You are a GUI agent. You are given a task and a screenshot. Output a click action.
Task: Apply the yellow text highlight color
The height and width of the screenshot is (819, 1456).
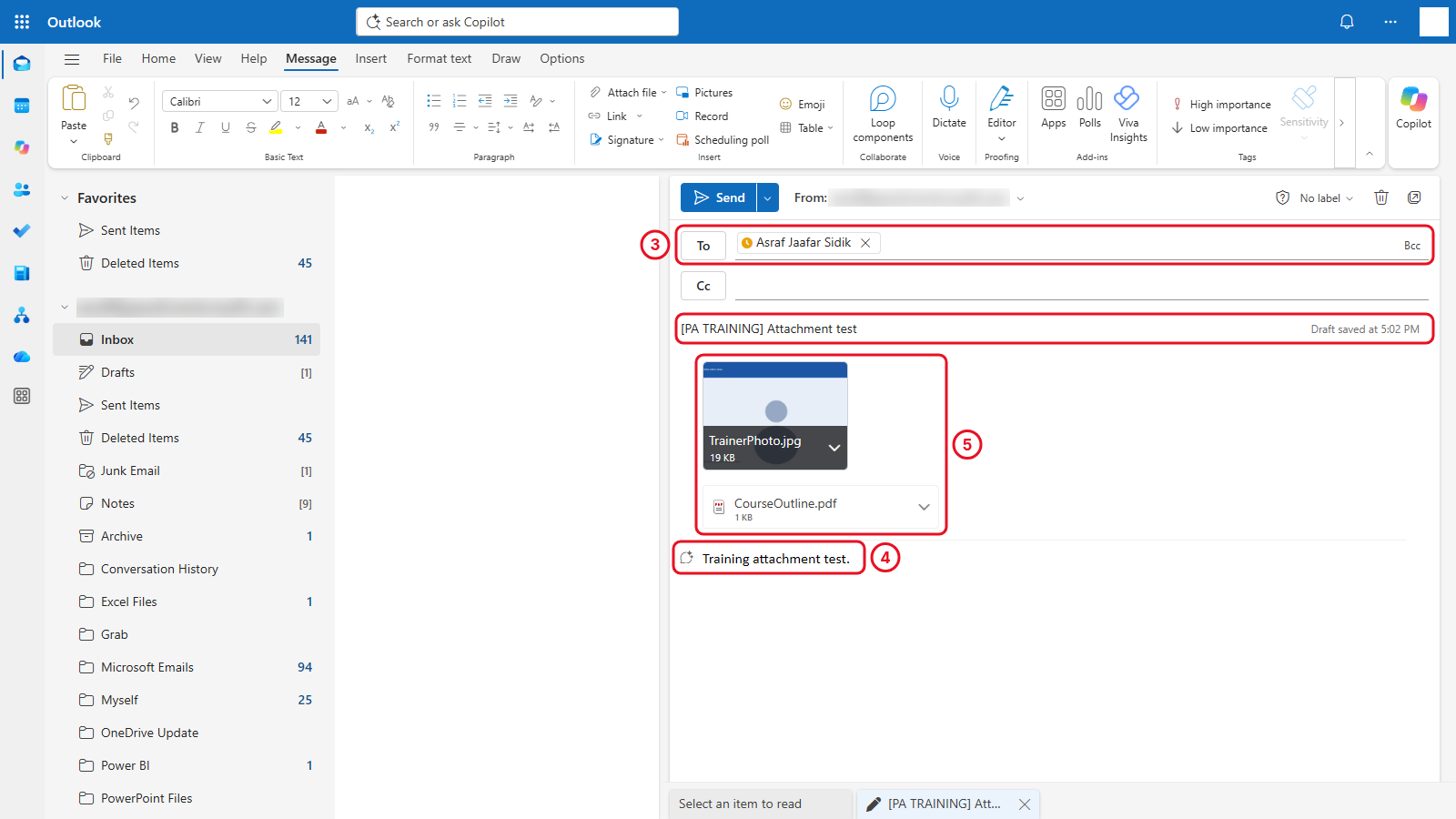click(x=276, y=127)
